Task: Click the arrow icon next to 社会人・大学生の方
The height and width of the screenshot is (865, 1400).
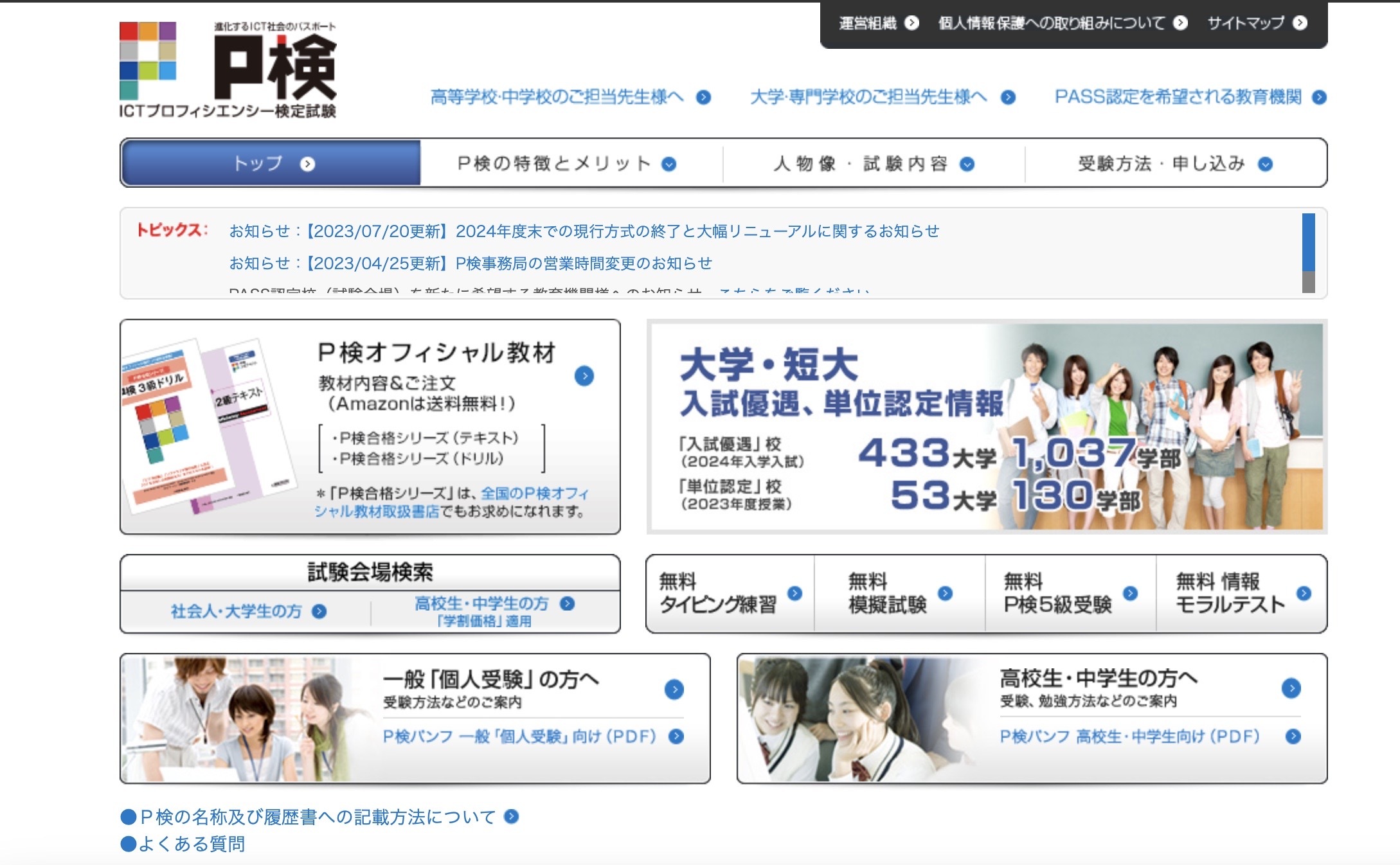Action: tap(318, 612)
